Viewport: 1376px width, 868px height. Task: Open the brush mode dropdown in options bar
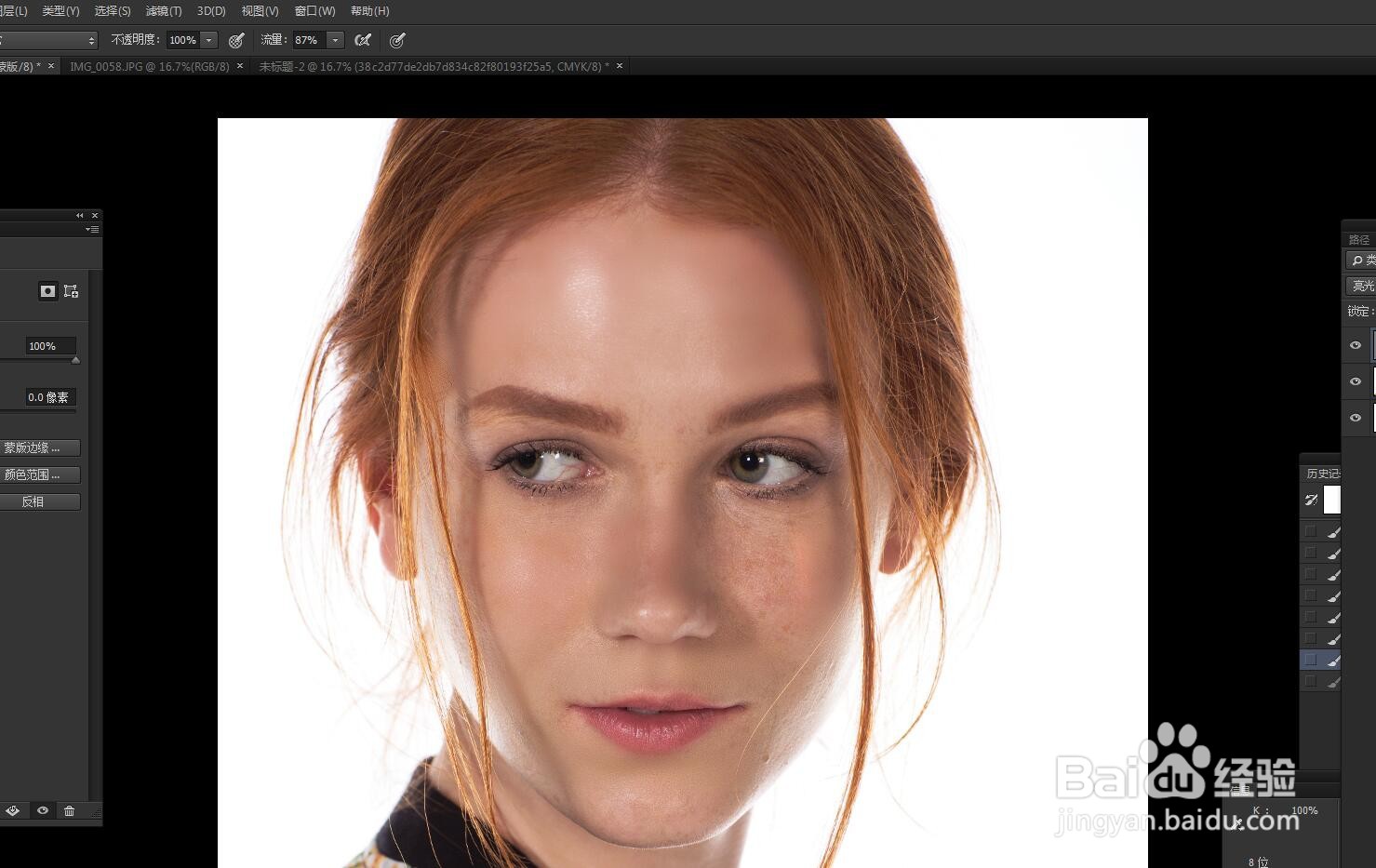[x=48, y=40]
